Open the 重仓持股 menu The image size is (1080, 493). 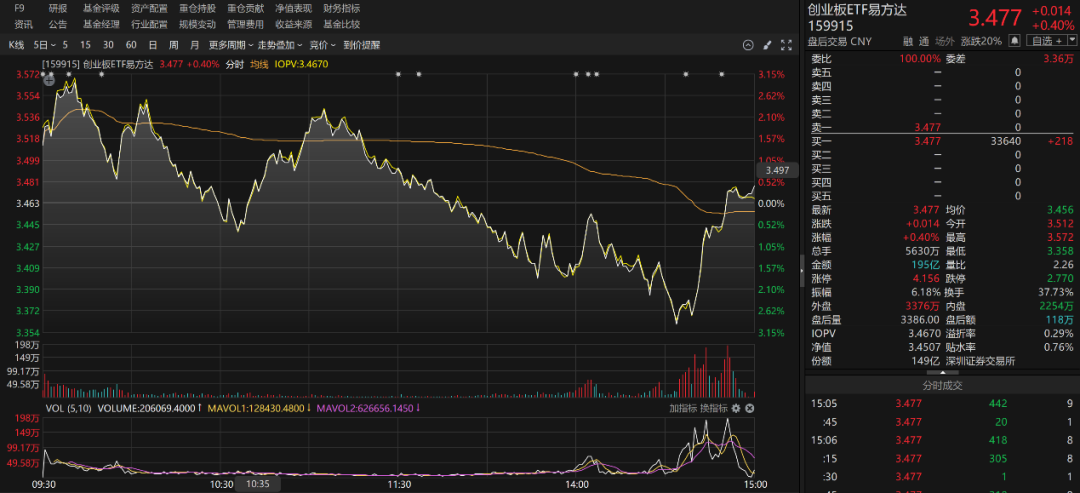197,9
